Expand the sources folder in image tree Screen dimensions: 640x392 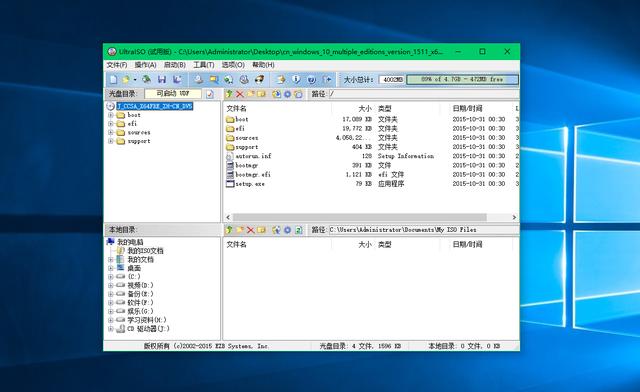(x=111, y=132)
